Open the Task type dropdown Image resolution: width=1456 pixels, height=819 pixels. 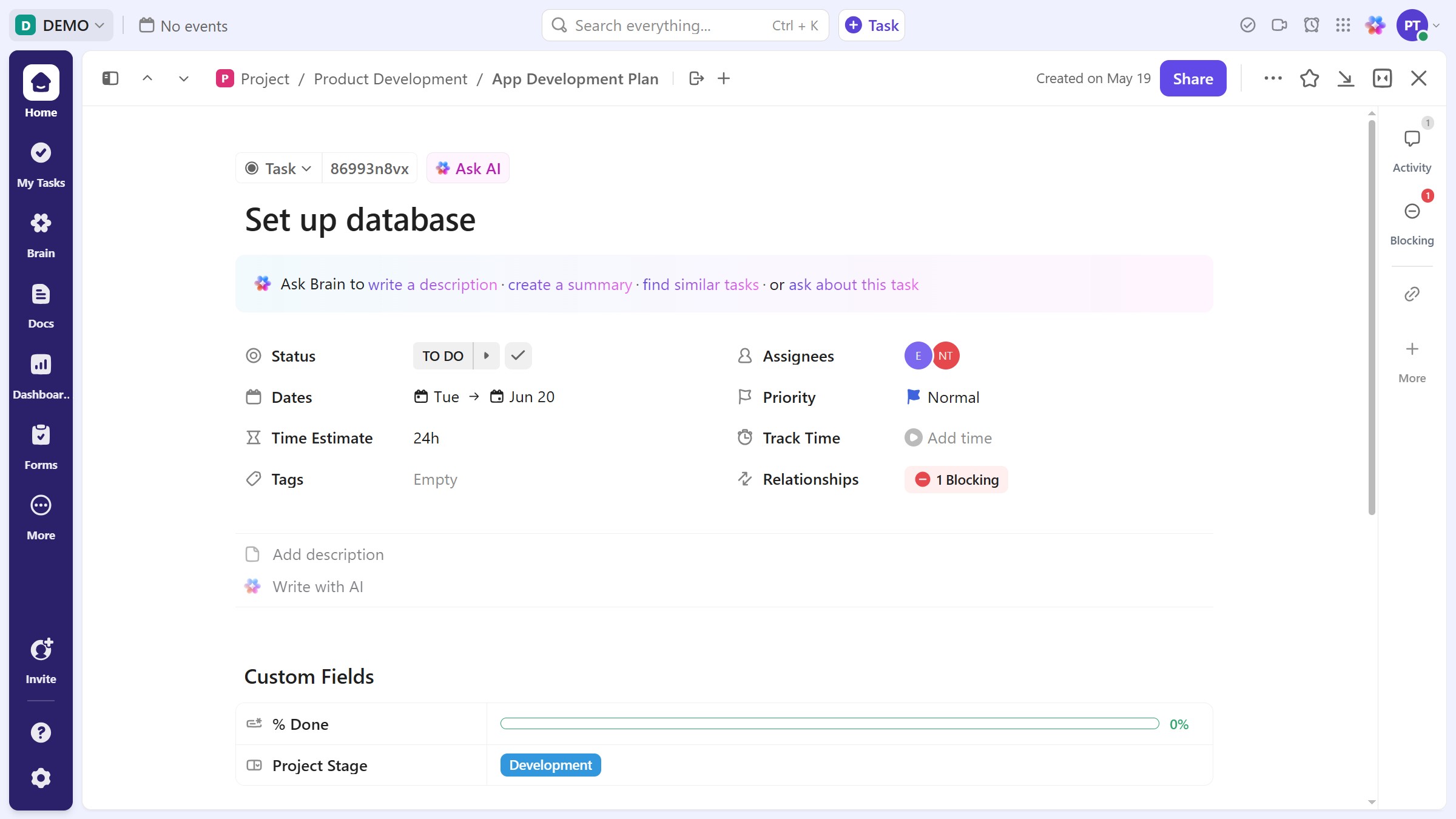(x=278, y=169)
